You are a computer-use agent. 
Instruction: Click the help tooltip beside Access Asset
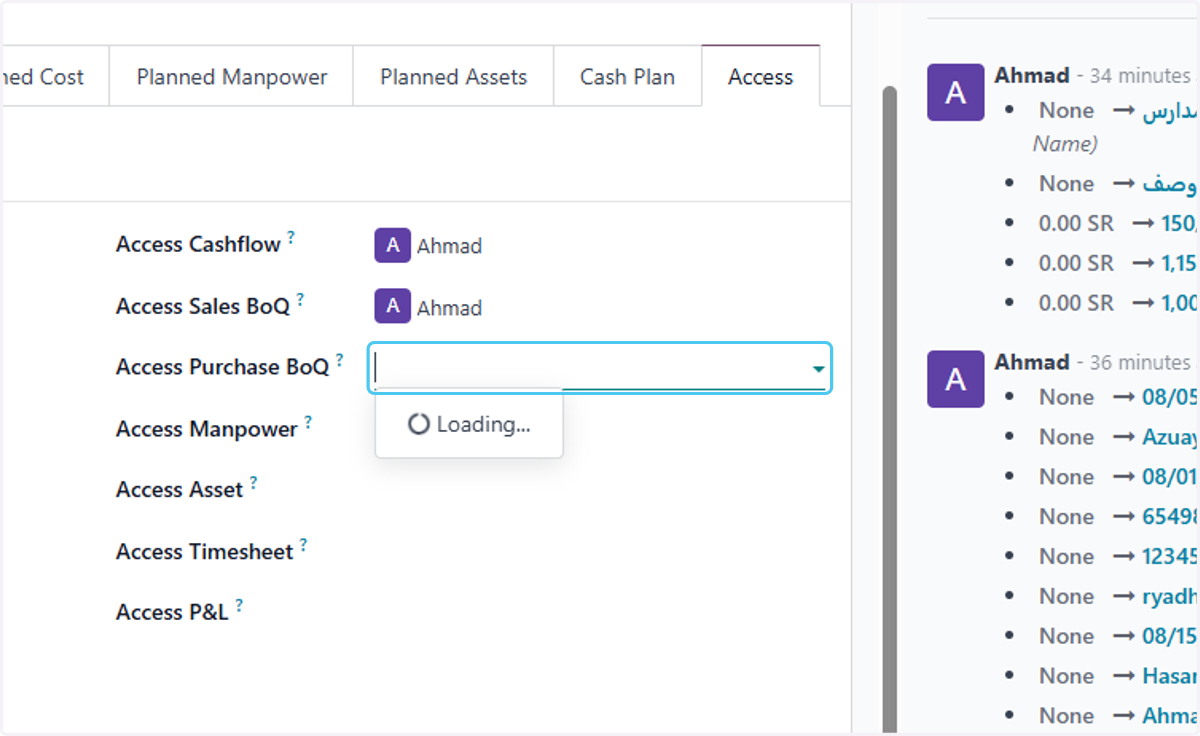point(253,483)
